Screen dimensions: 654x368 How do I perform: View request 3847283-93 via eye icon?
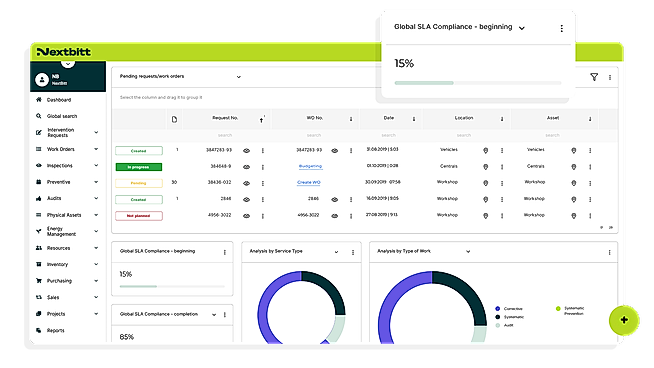[247, 151]
